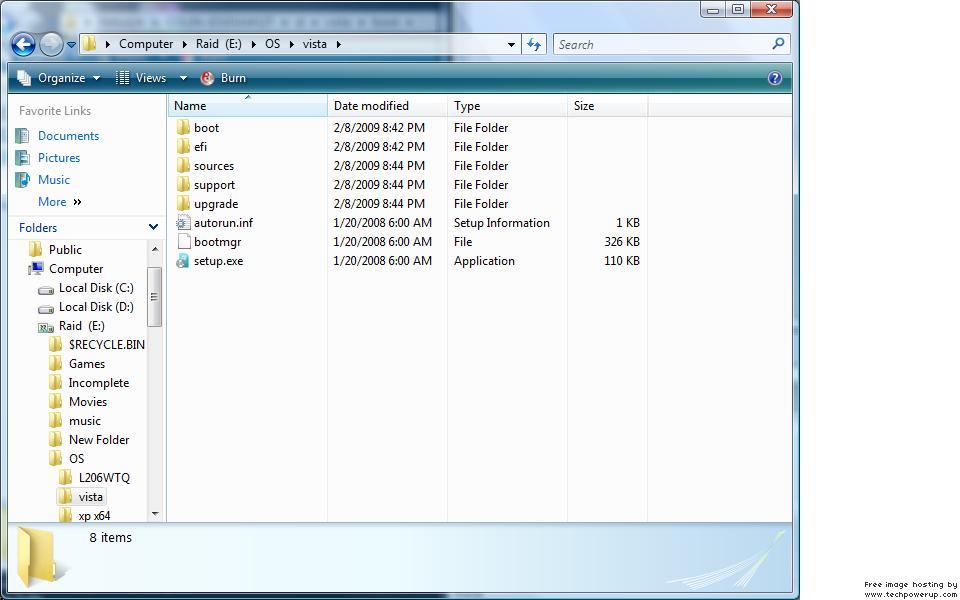The height and width of the screenshot is (600, 960).
Task: Click the folder icon in address bar
Action: 89,43
